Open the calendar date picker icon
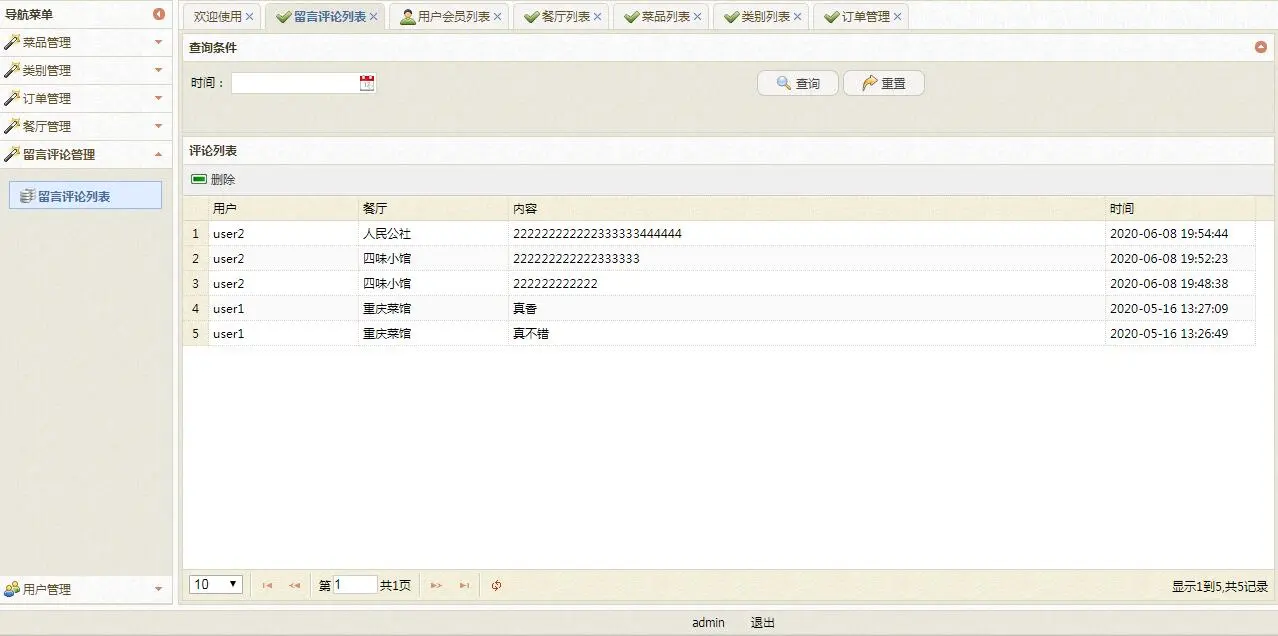 [x=367, y=83]
